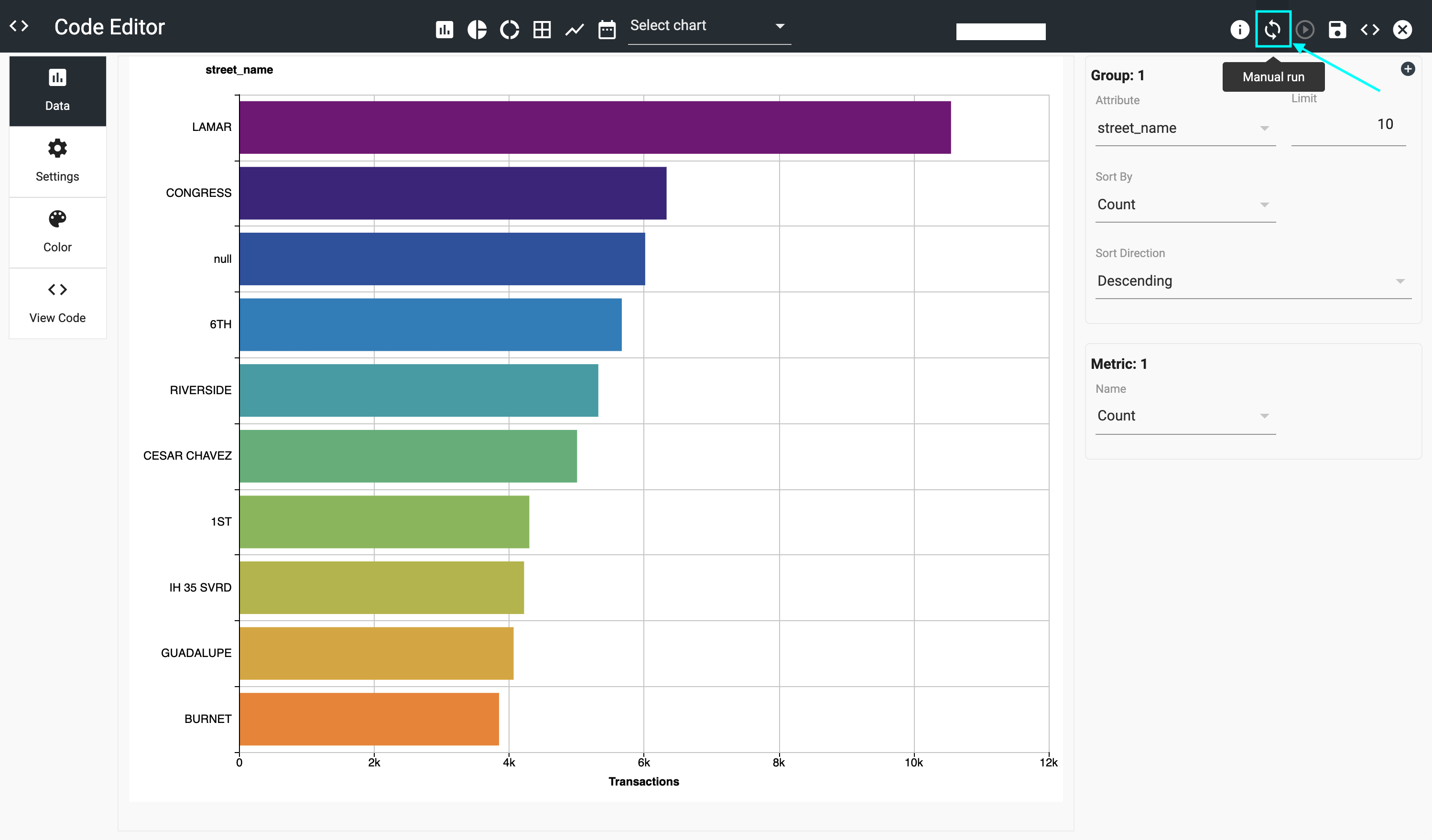Open the Sort By Count dropdown

[x=1185, y=205]
